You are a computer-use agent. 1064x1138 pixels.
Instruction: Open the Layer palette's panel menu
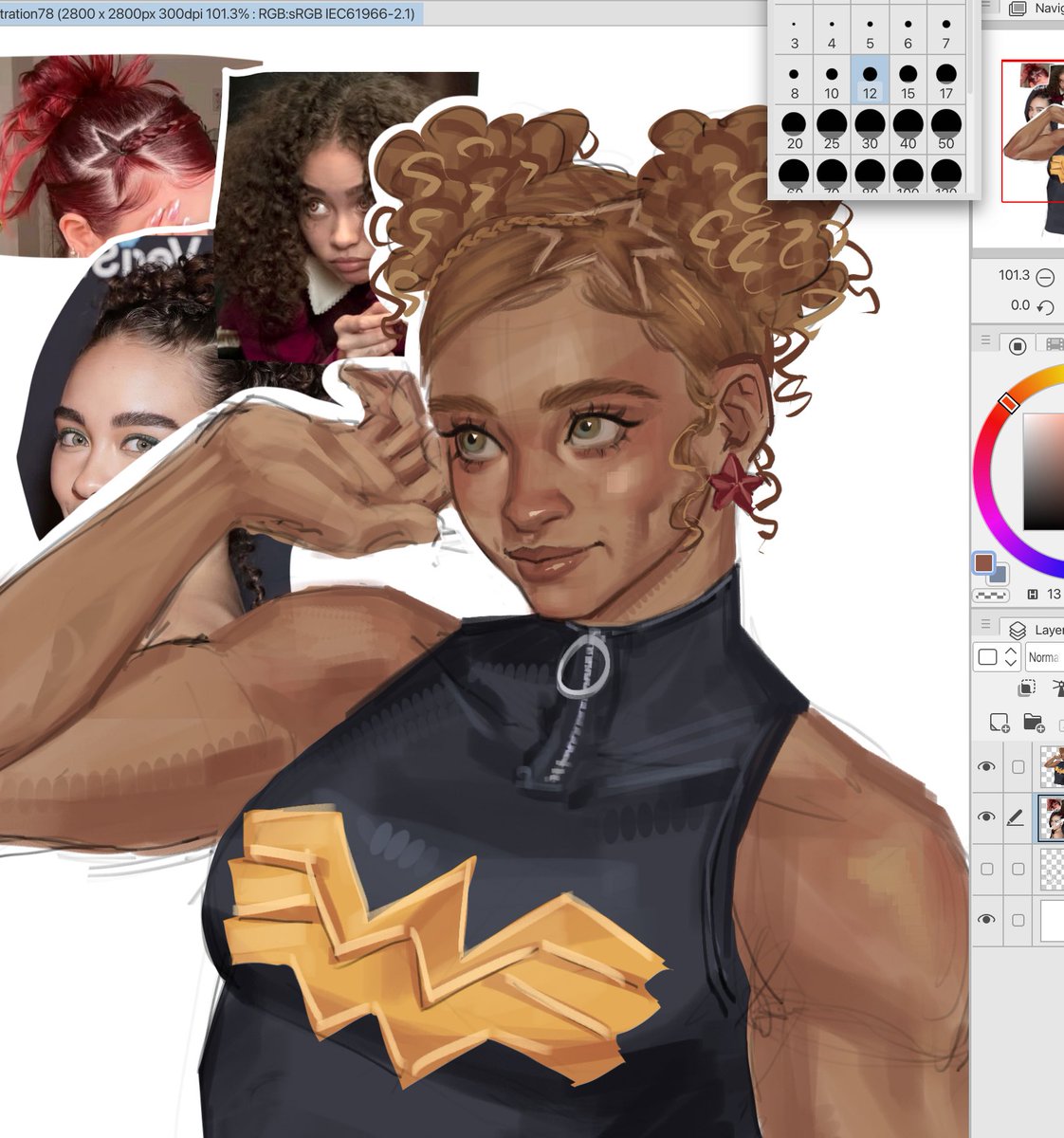[985, 625]
